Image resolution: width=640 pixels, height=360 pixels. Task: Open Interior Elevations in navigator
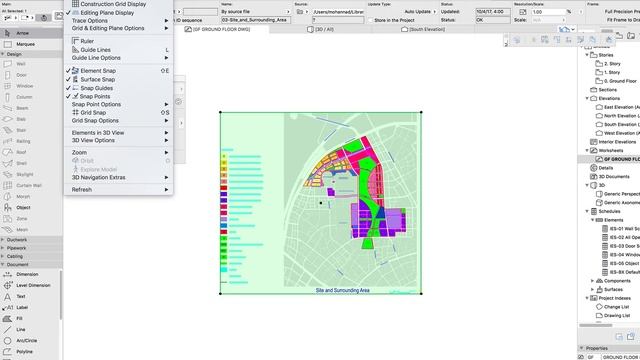click(613, 142)
